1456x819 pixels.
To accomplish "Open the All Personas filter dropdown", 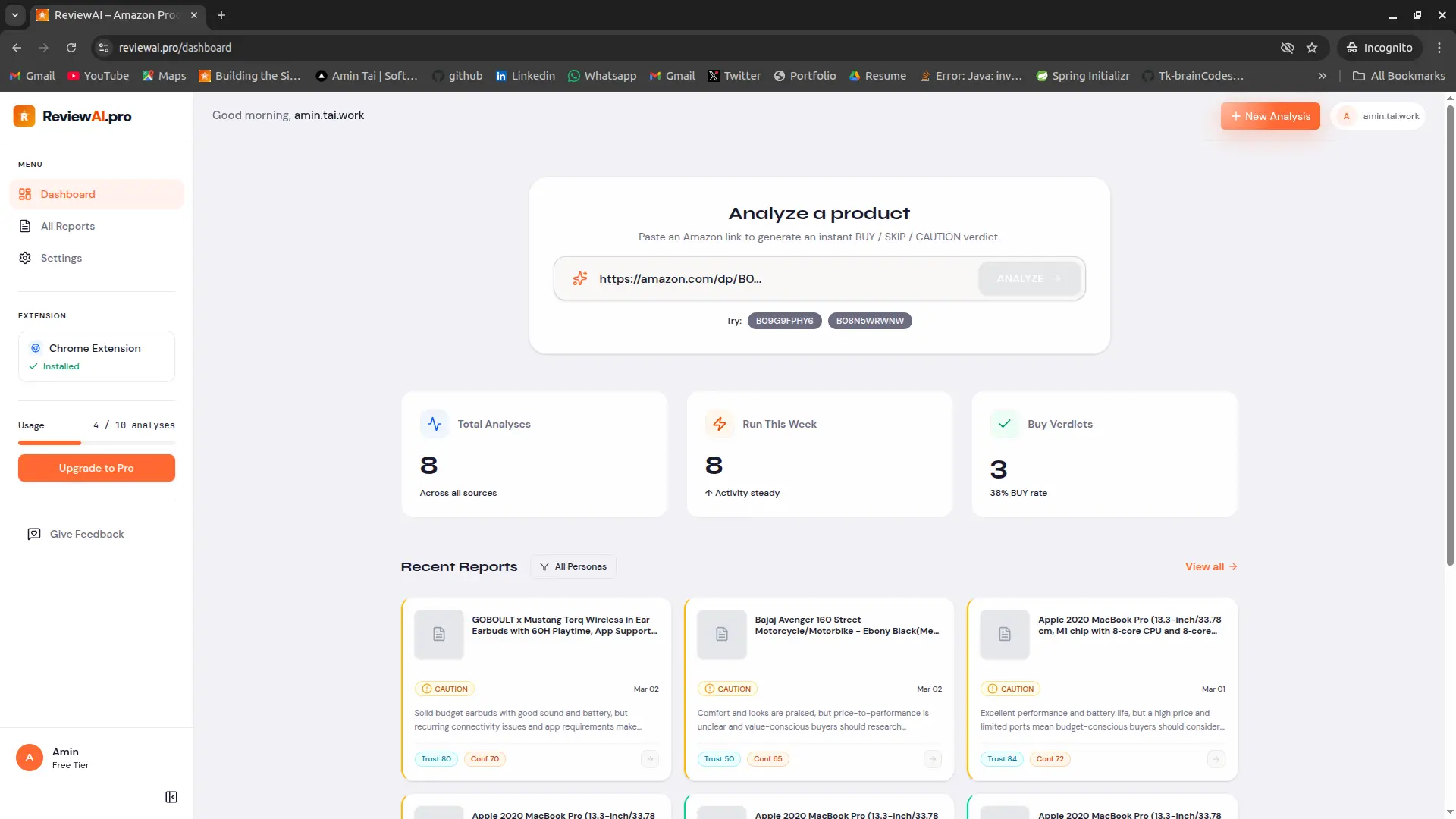I will (573, 566).
